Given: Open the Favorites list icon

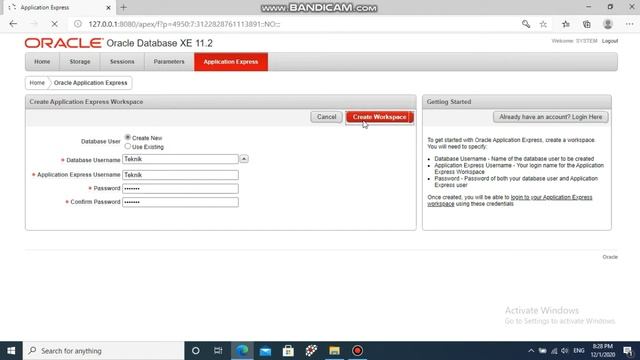Looking at the screenshot, I should 566,24.
